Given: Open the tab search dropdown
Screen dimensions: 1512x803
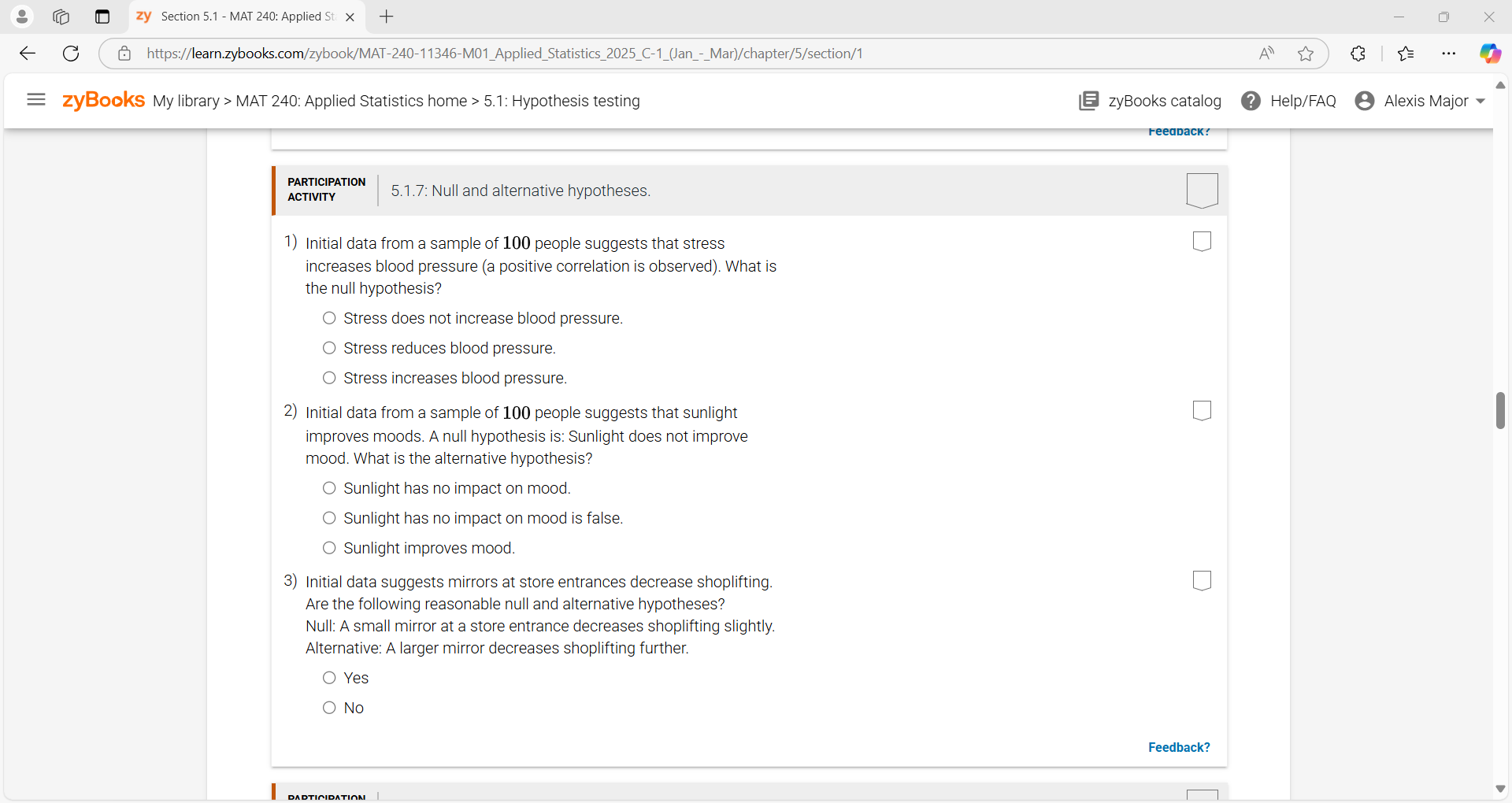Looking at the screenshot, I should coord(102,17).
